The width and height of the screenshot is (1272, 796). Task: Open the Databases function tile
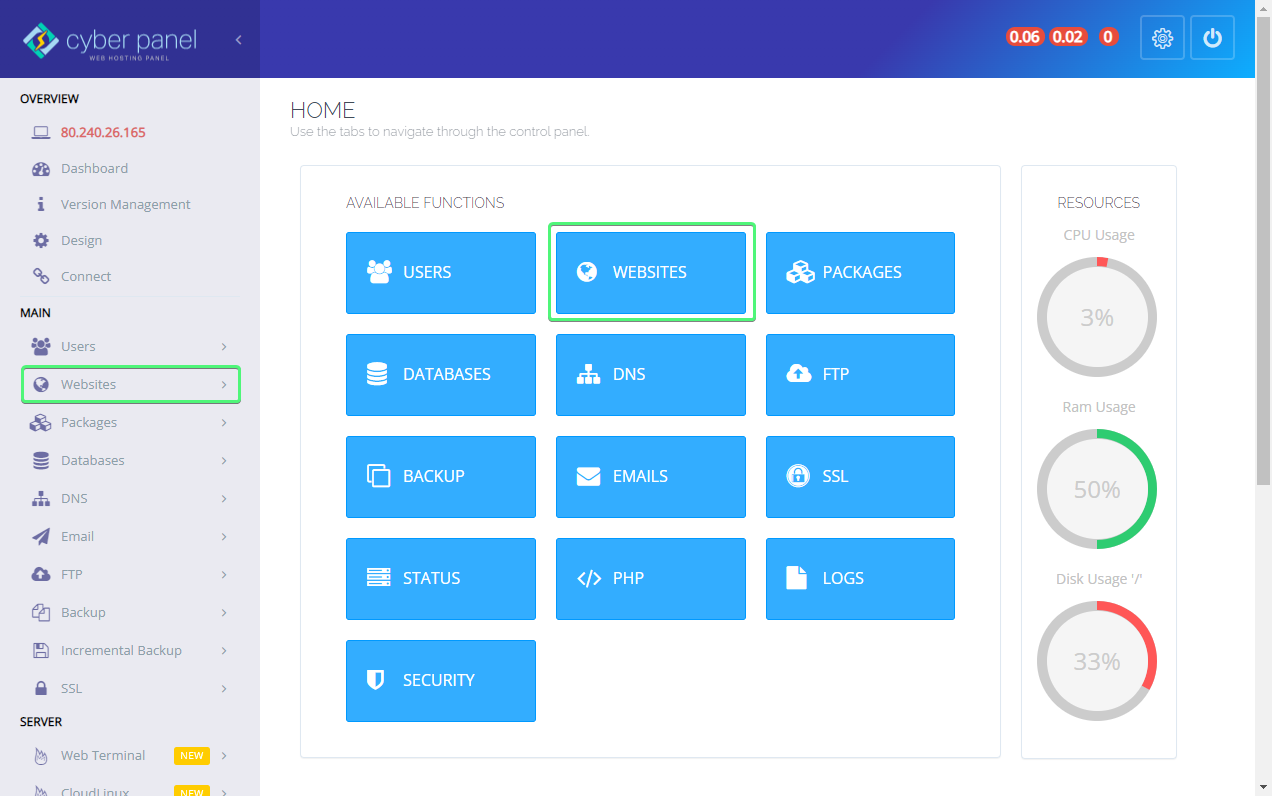[x=440, y=375]
